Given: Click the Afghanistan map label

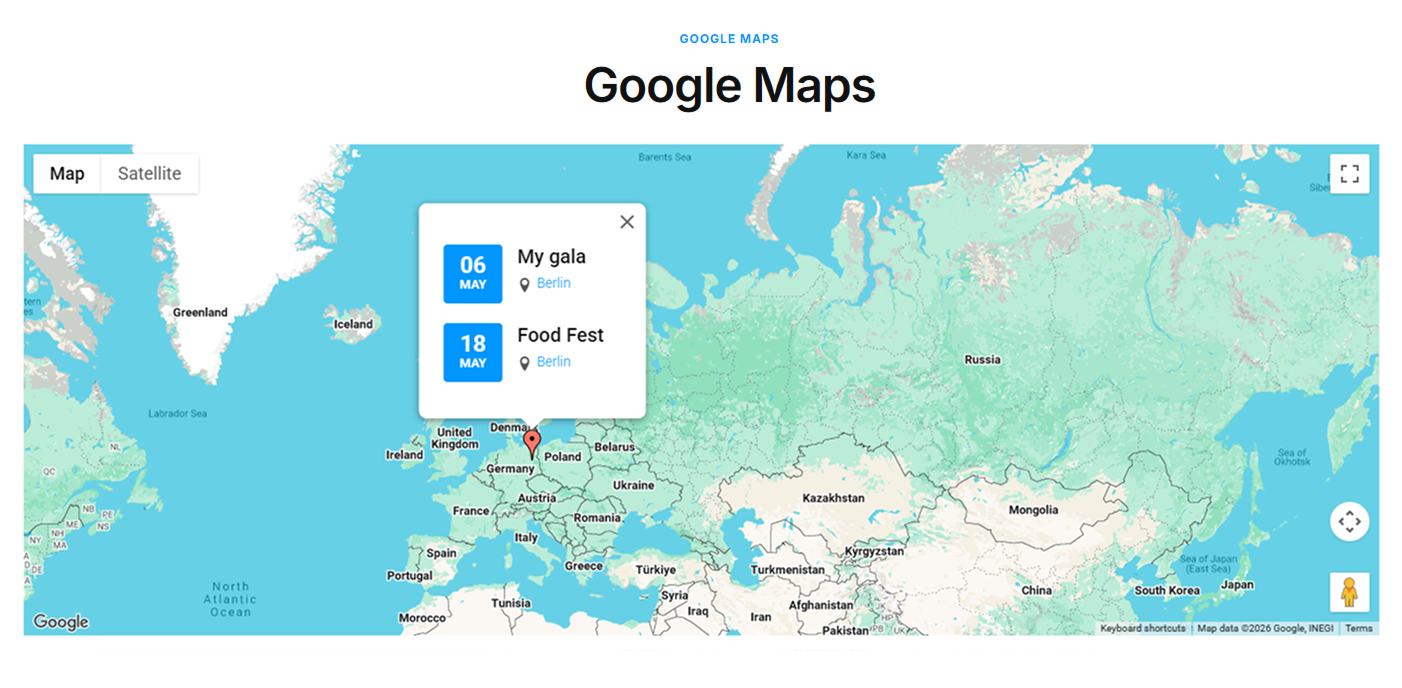Looking at the screenshot, I should (820, 605).
